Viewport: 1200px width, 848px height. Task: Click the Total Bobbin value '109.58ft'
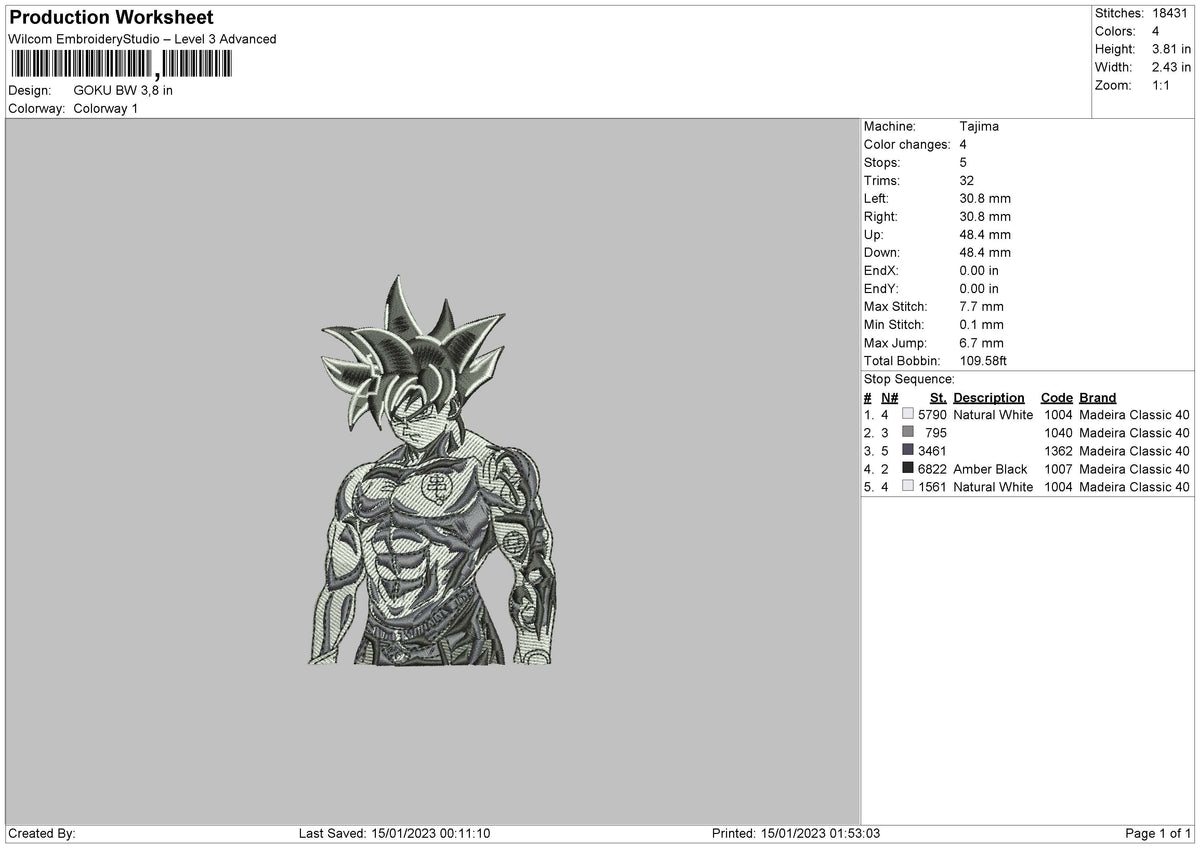(x=983, y=361)
